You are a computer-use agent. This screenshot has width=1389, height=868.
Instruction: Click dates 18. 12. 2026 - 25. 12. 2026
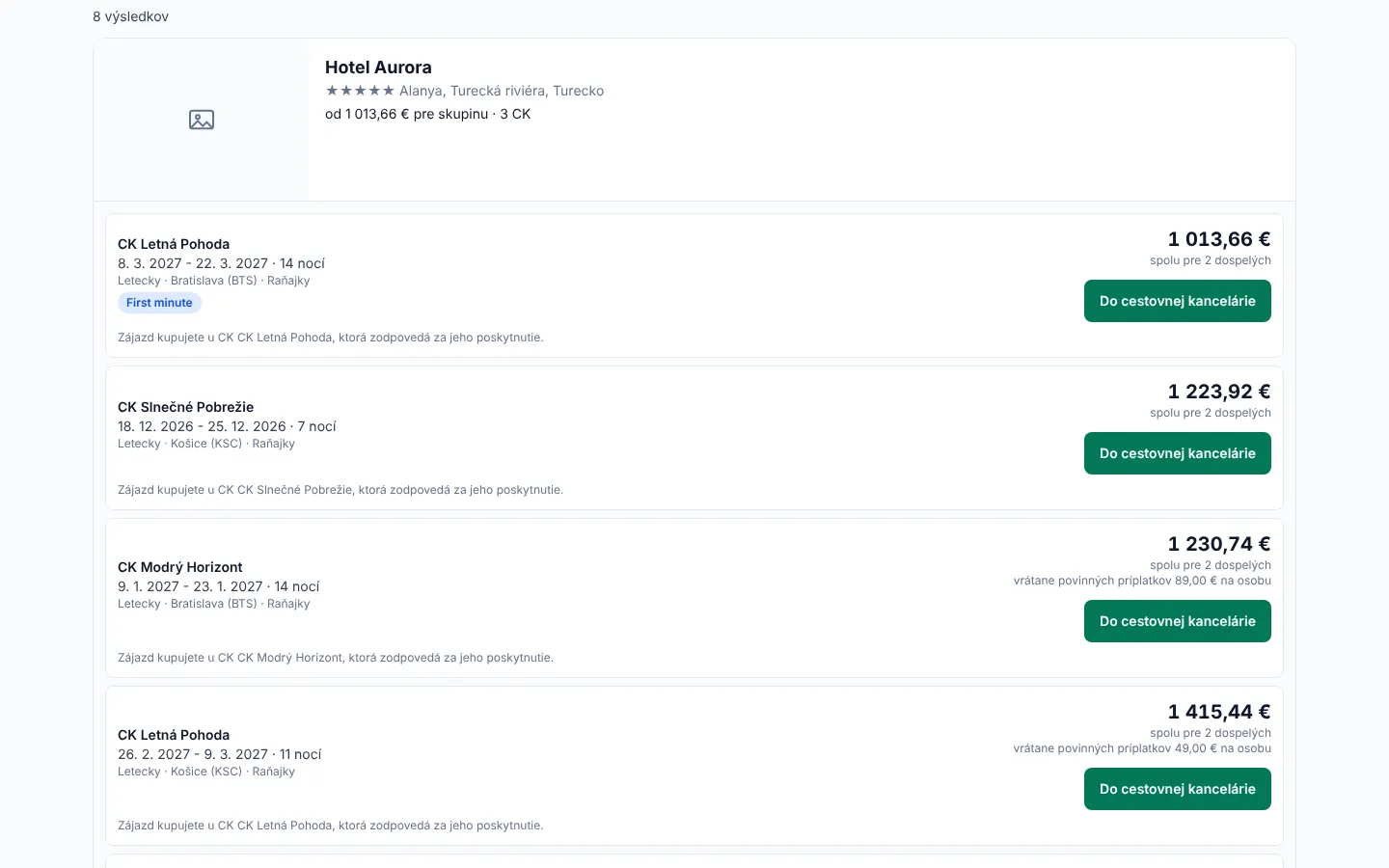click(202, 426)
